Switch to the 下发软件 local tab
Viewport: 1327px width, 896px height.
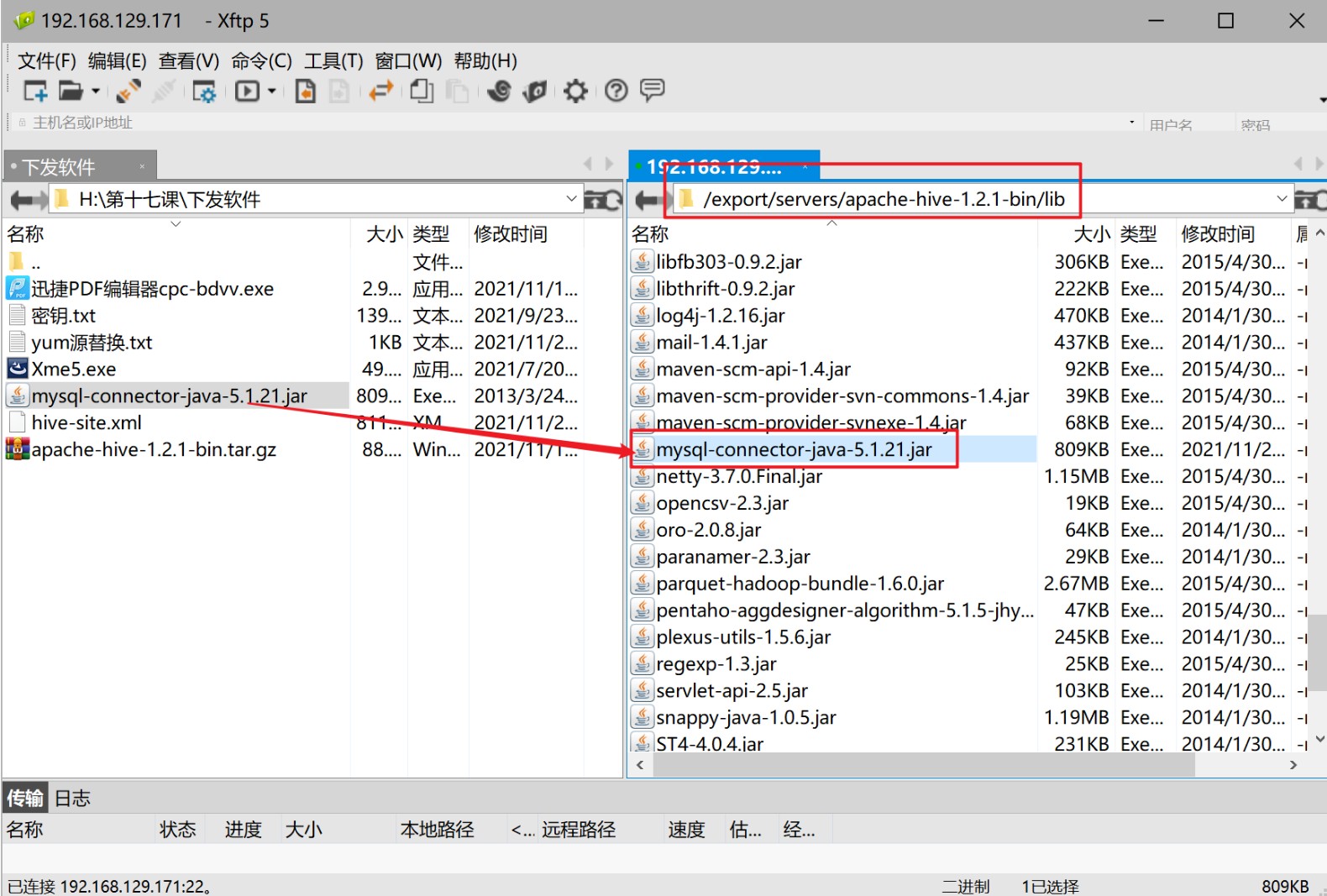click(x=80, y=166)
